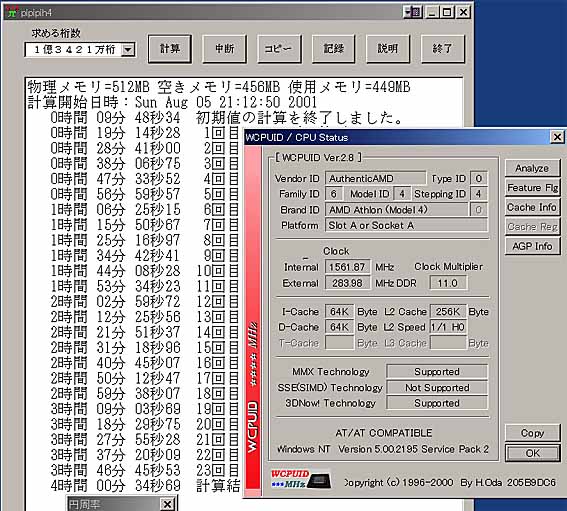Click the コピー button in pipipih4
The width and height of the screenshot is (567, 511).
[x=279, y=49]
